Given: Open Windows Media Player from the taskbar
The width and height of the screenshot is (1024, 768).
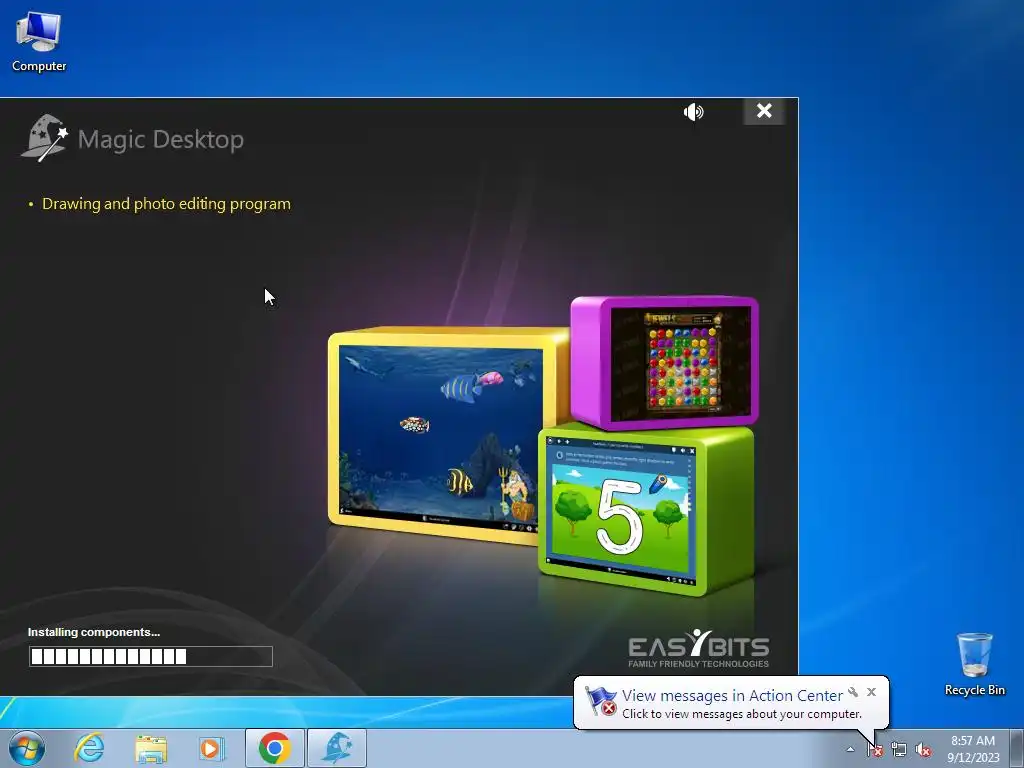Looking at the screenshot, I should 212,748.
